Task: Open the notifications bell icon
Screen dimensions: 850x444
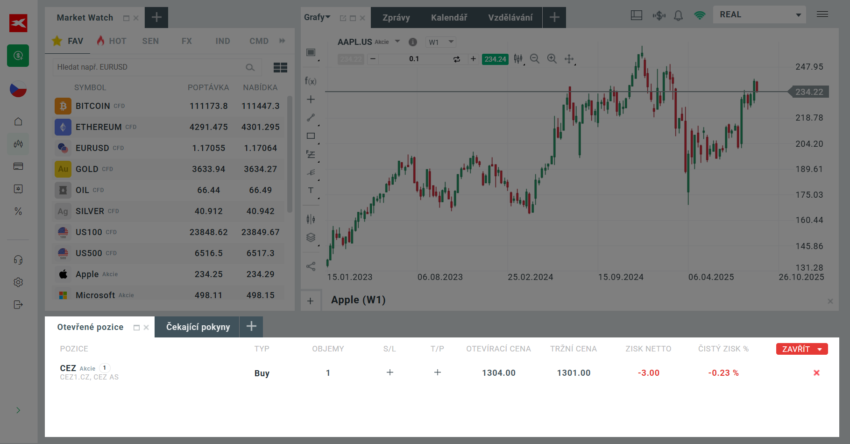Action: [x=678, y=15]
